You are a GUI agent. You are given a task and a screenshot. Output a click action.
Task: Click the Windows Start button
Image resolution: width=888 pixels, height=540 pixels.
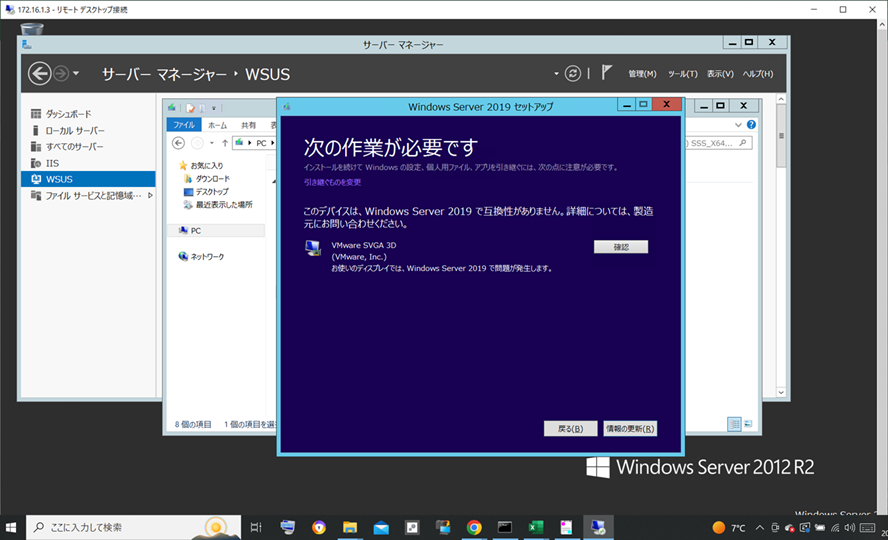[x=12, y=527]
